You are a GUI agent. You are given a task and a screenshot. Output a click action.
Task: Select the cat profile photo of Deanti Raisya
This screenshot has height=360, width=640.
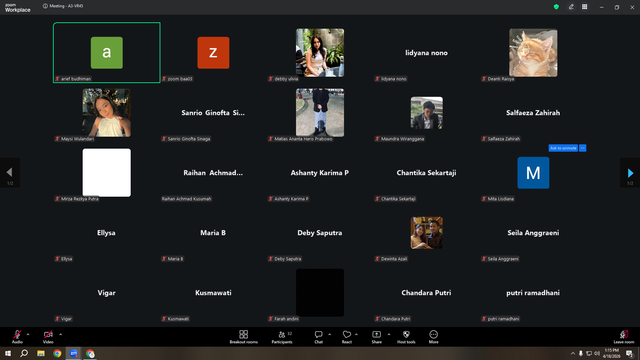pyautogui.click(x=533, y=53)
